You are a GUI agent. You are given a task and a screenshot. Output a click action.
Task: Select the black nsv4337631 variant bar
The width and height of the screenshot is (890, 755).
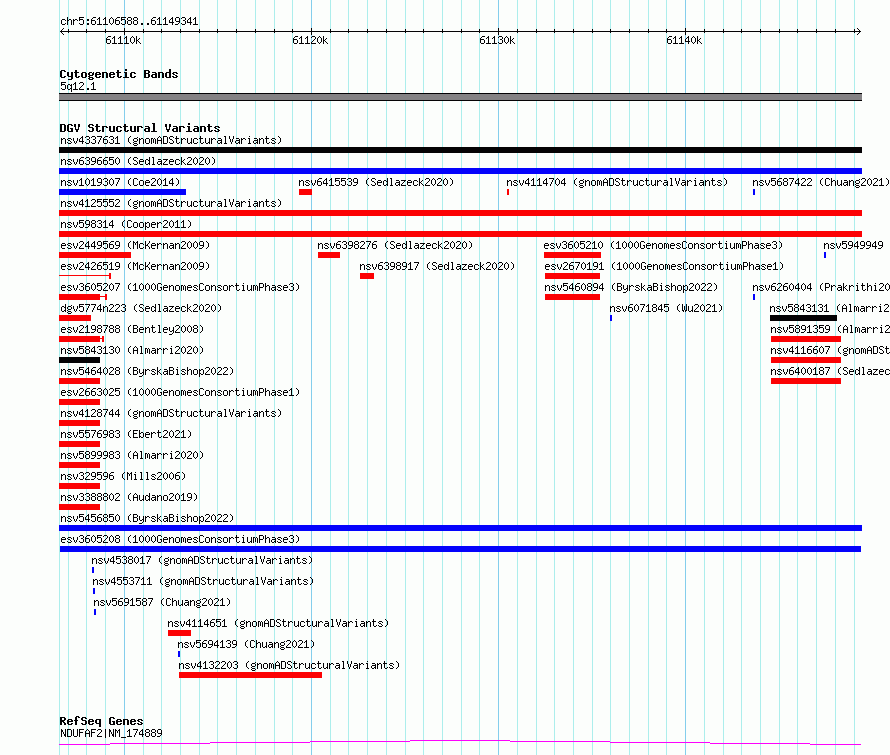[x=460, y=150]
